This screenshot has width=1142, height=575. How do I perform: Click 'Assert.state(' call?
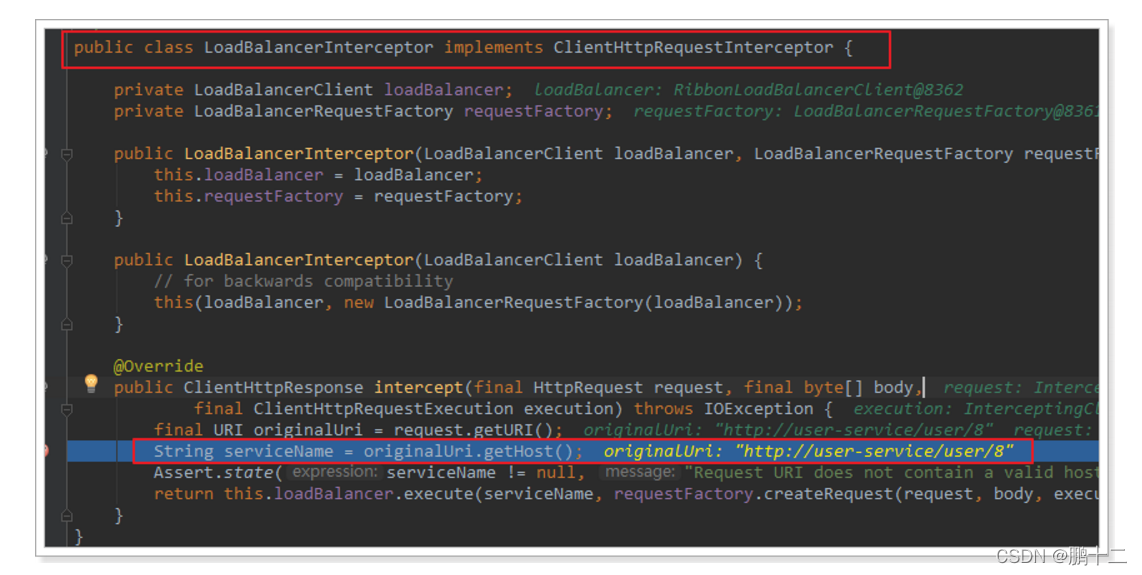[x=218, y=473]
